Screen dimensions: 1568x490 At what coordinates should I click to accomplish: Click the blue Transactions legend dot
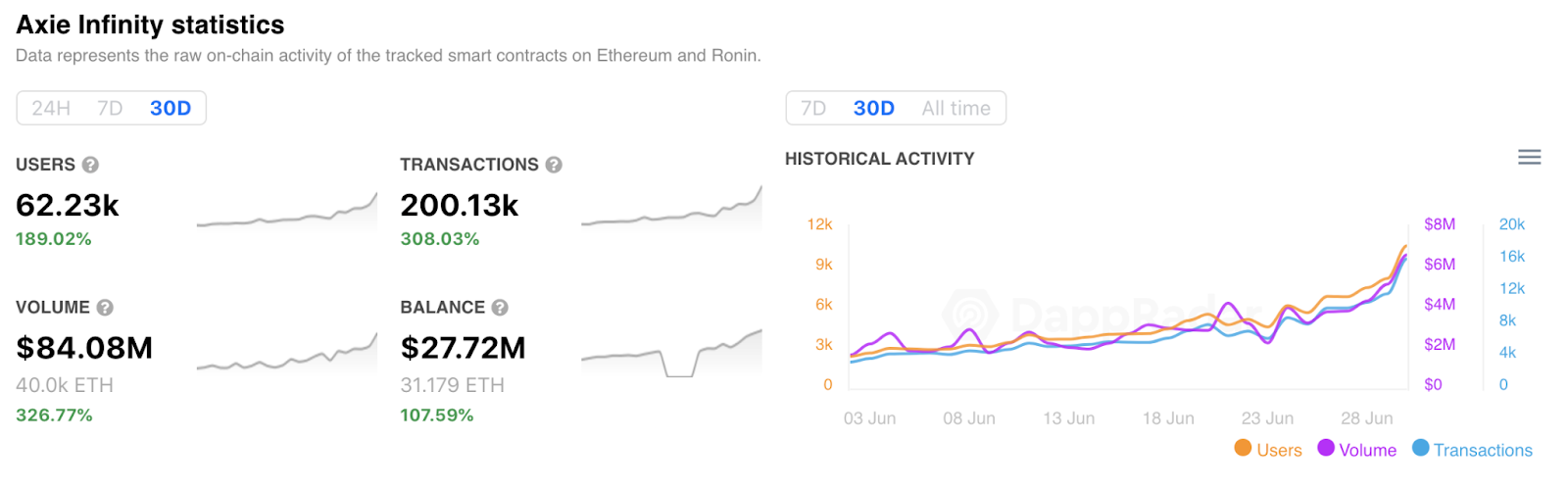pos(1420,448)
